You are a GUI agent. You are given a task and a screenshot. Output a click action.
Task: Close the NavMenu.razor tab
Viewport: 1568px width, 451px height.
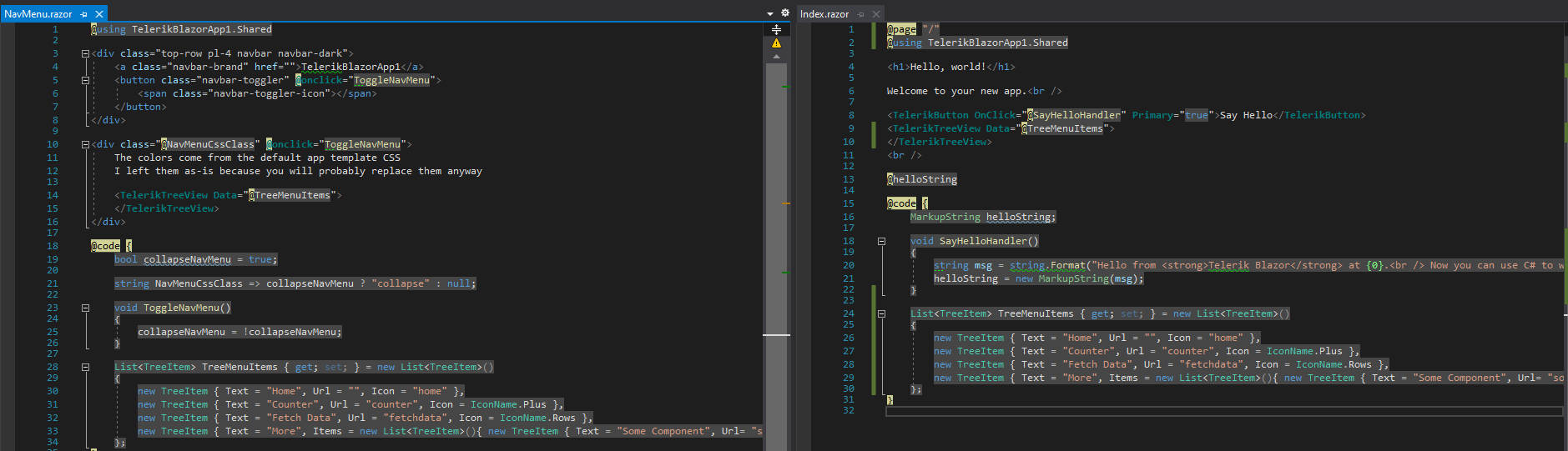click(x=99, y=14)
